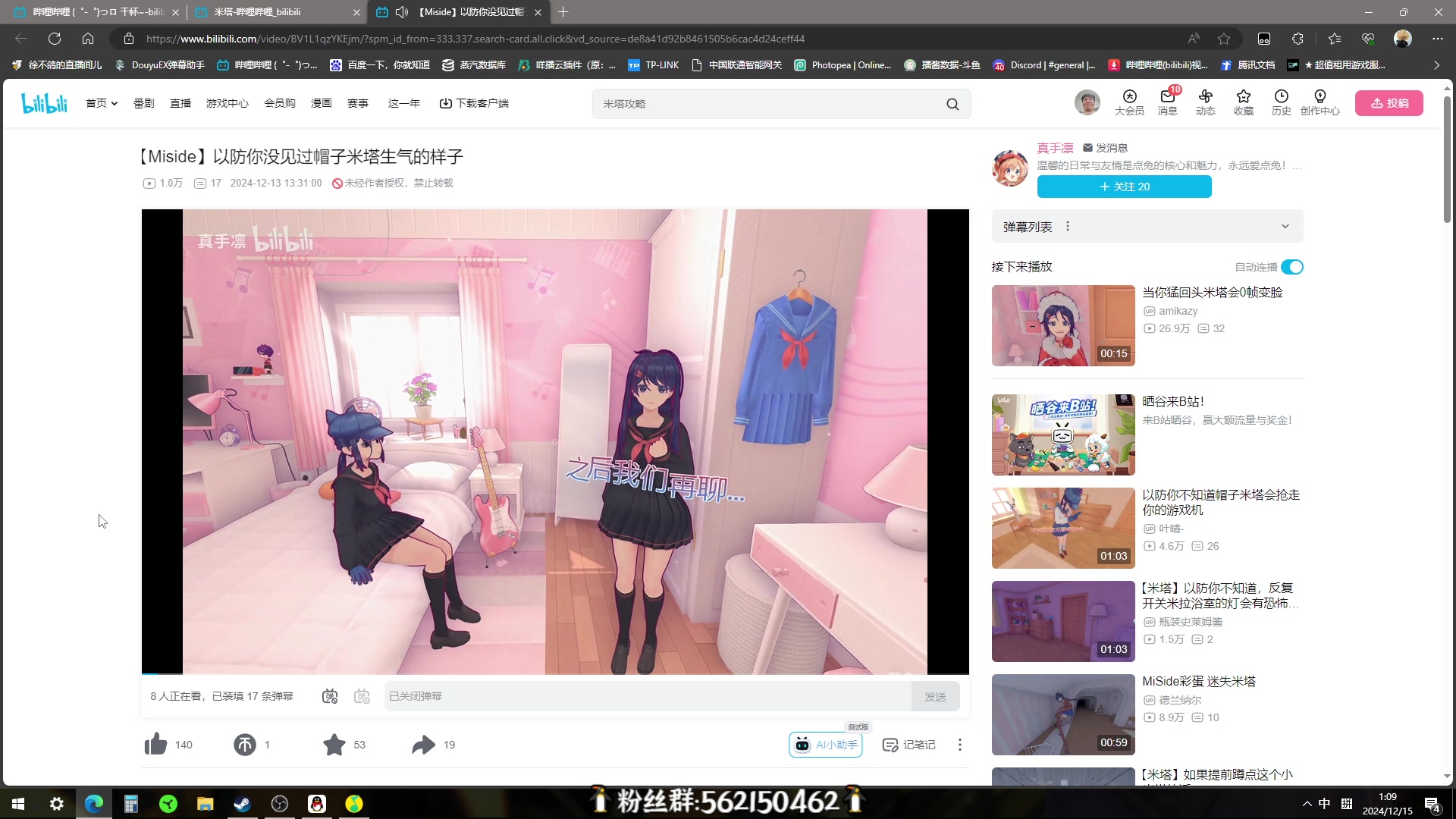Open the browser settings ellipsis menu
1456x819 pixels.
point(1438,39)
